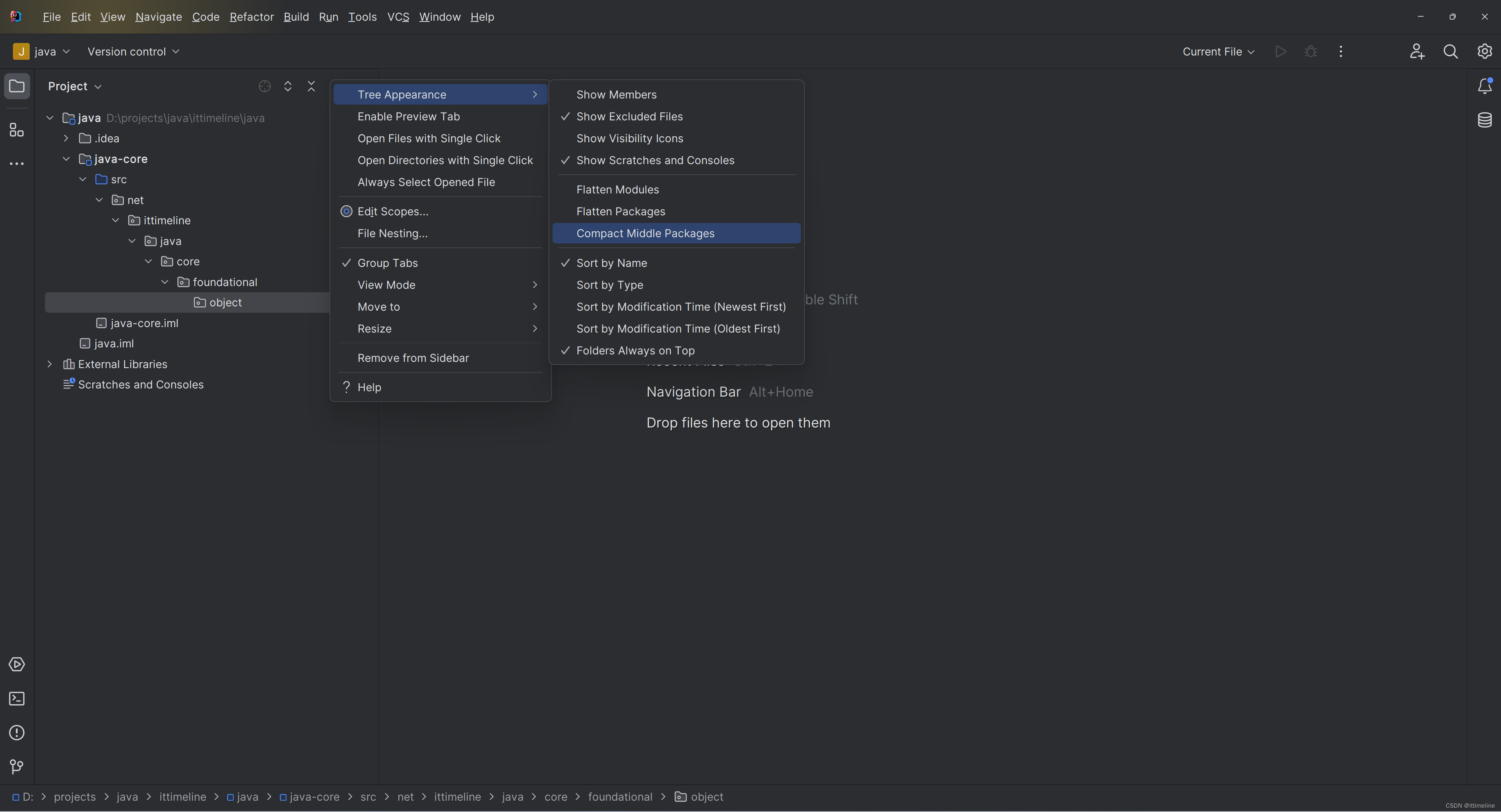The width and height of the screenshot is (1501, 812).
Task: Select Sort by Modification Time (Newest First)
Action: 677,307
